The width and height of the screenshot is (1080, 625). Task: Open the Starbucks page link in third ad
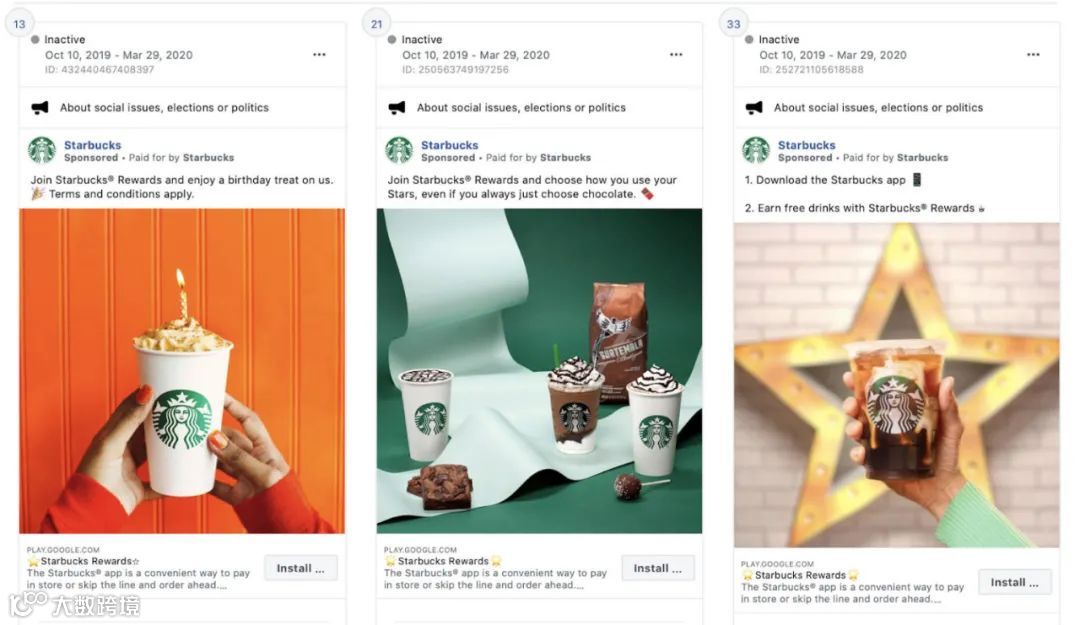(x=807, y=145)
